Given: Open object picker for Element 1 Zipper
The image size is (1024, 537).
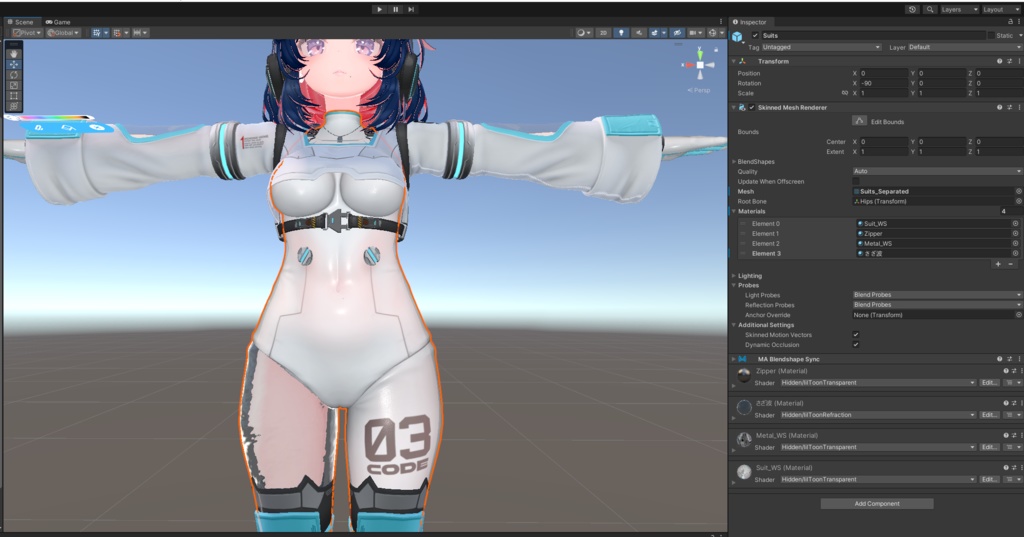Looking at the screenshot, I should coord(1016,233).
